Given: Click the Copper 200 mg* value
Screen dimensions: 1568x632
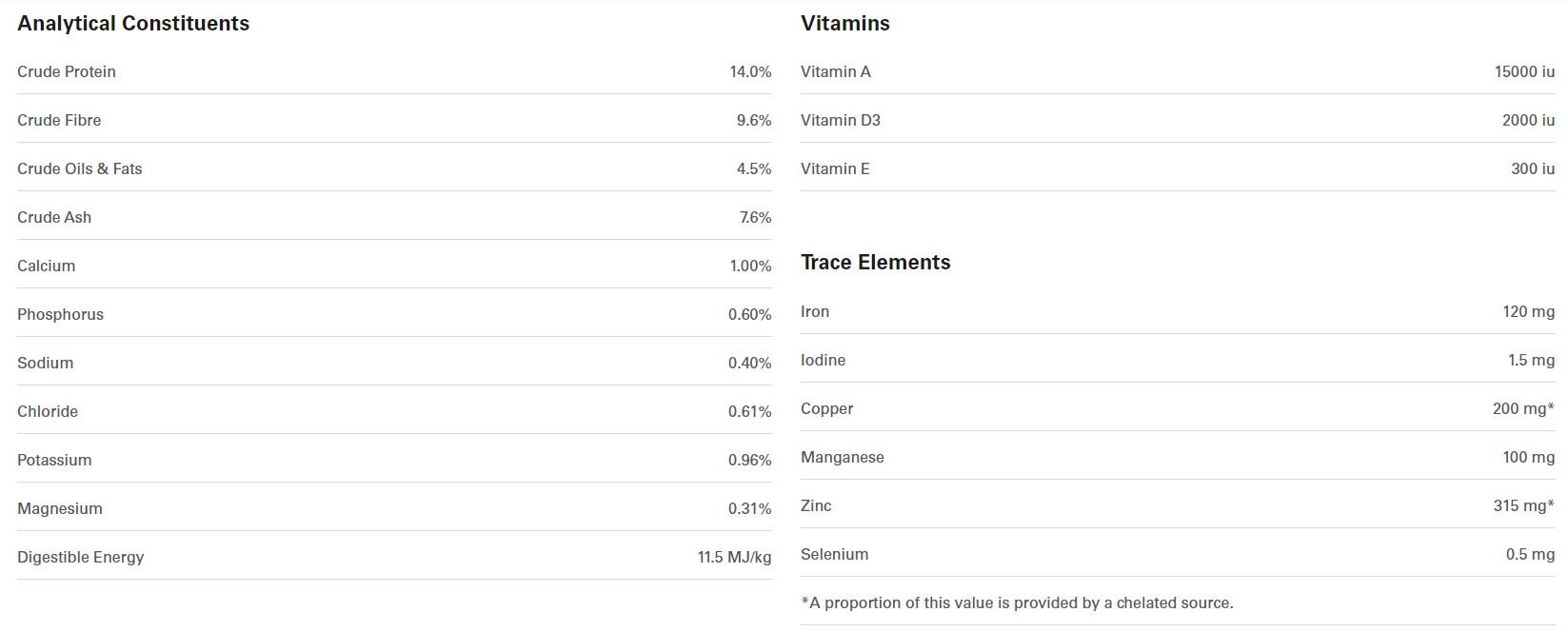Looking at the screenshot, I should coord(1523,409).
